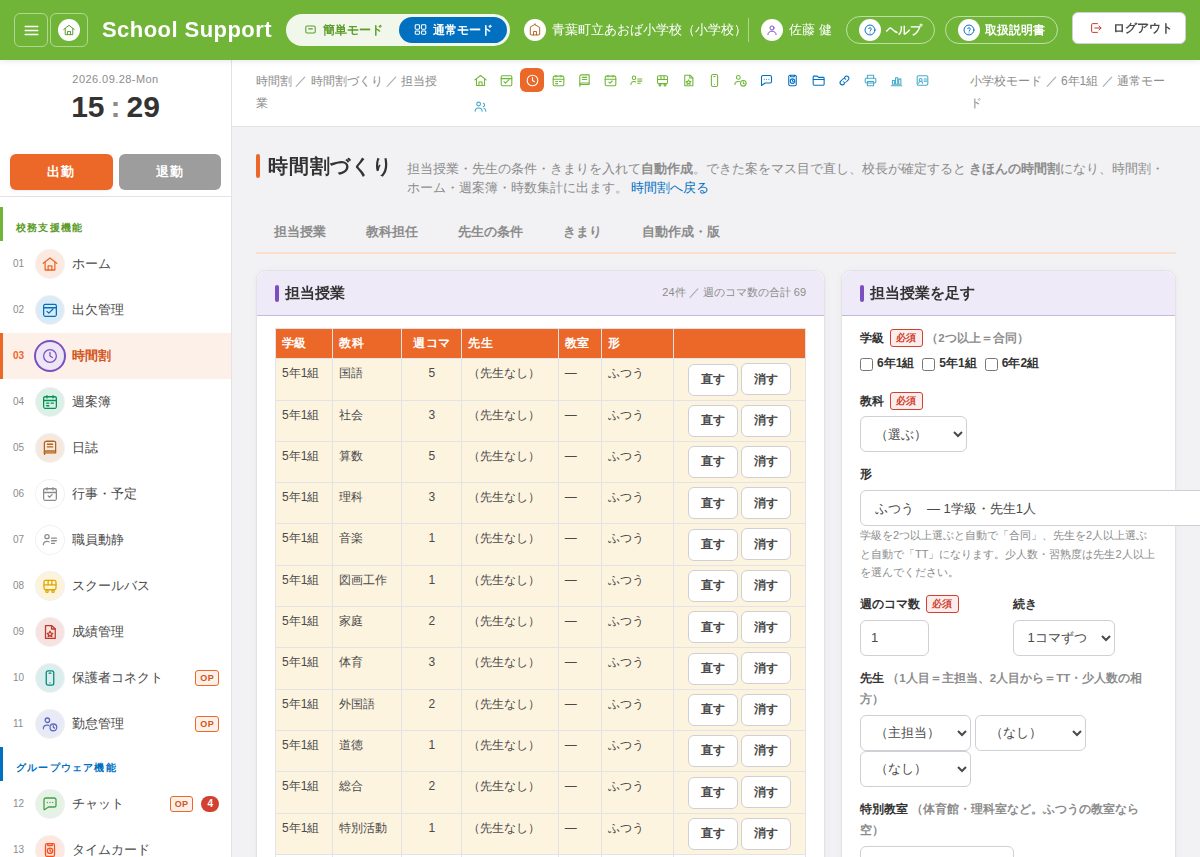The width and height of the screenshot is (1200, 857).
Task: Open the hamburger menu in the header
Action: (x=31, y=30)
